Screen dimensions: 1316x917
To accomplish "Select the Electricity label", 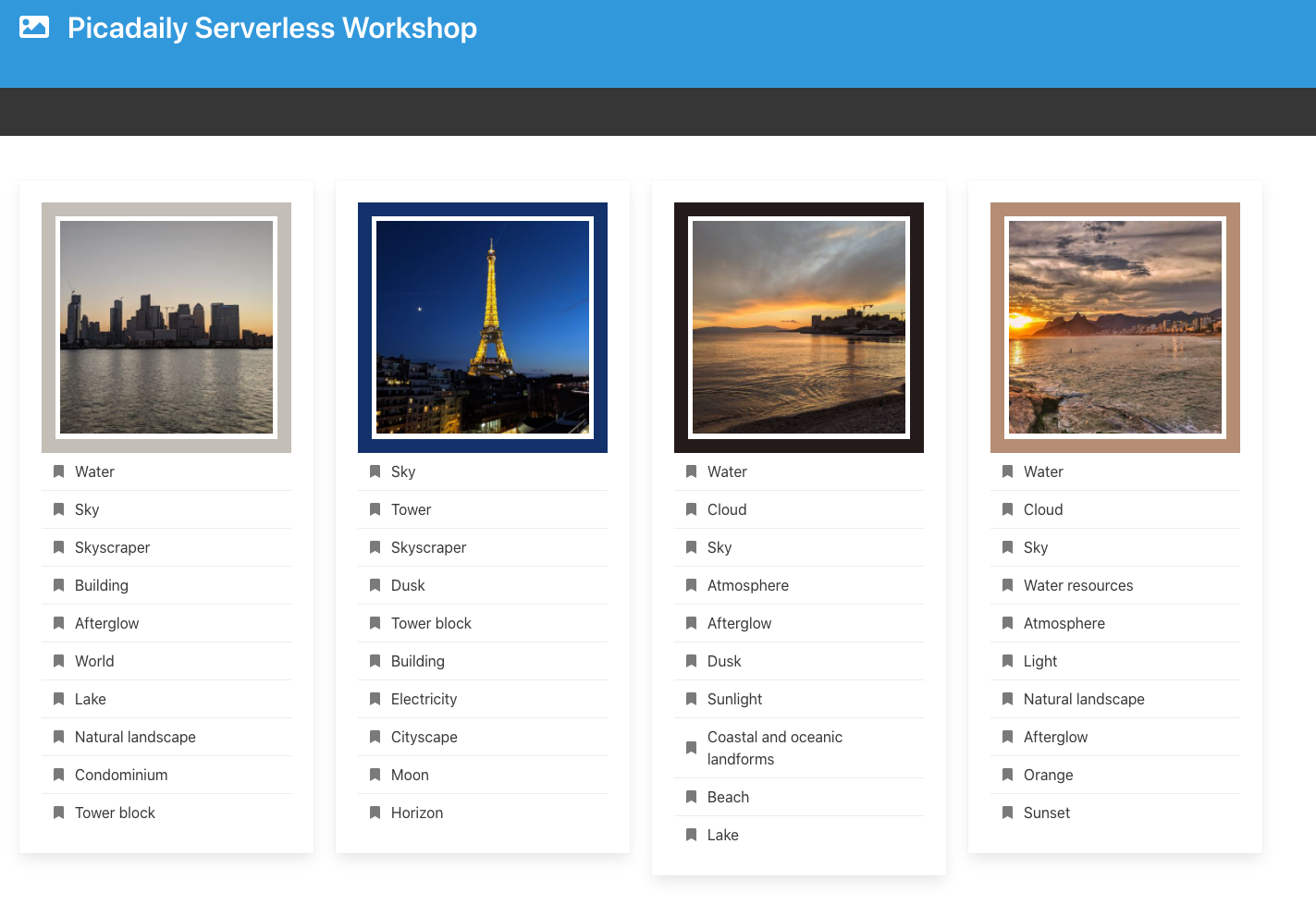I will (x=424, y=699).
